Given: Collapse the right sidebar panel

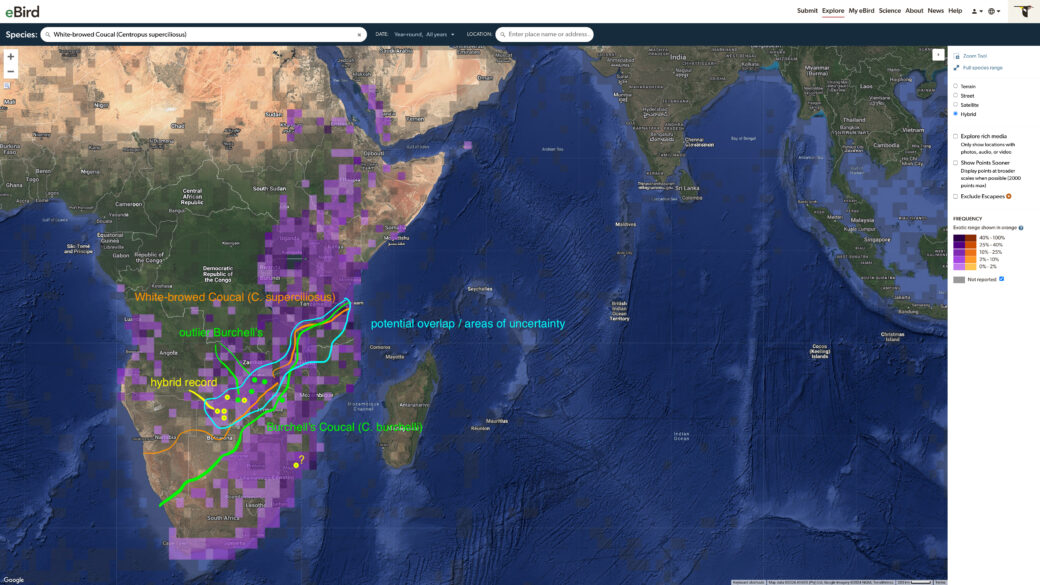Looking at the screenshot, I should (x=938, y=55).
